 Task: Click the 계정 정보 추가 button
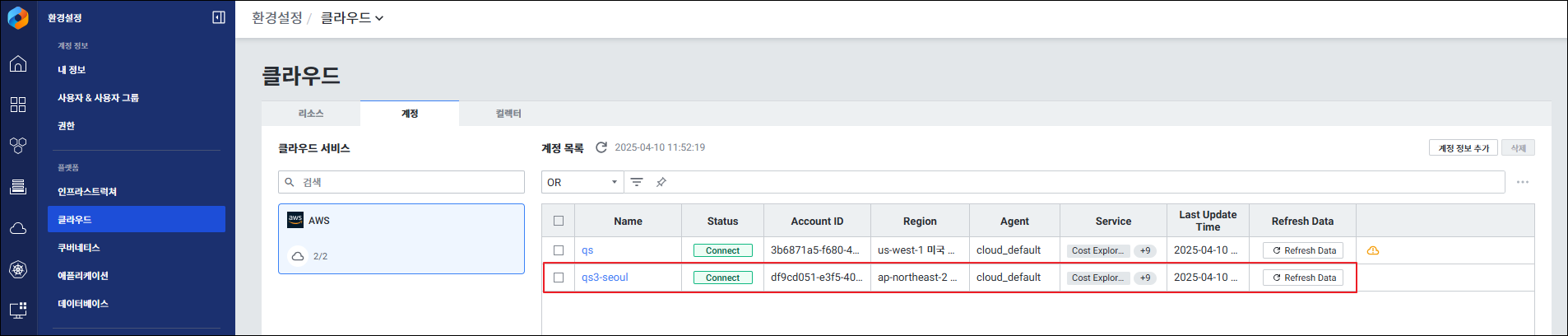coord(1464,148)
